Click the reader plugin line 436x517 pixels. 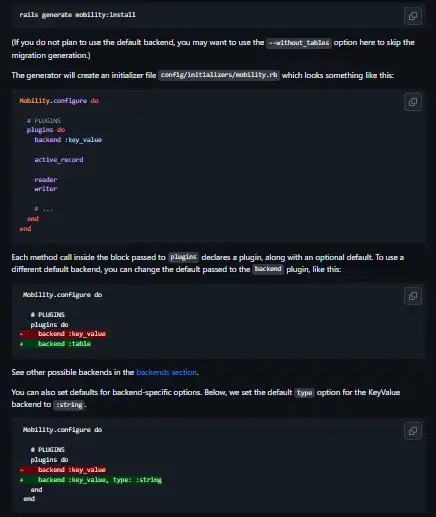tap(46, 180)
